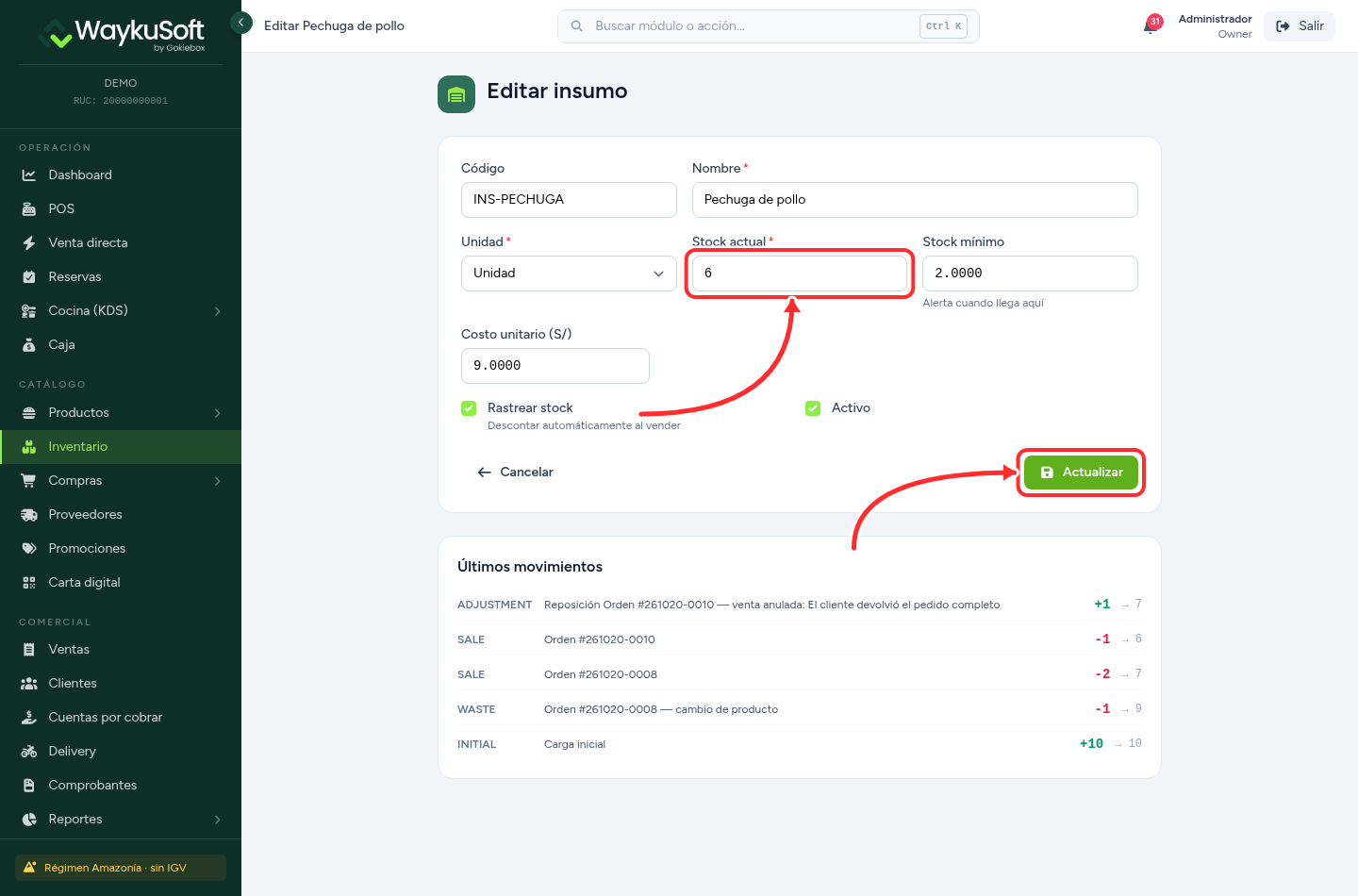Image resolution: width=1358 pixels, height=896 pixels.
Task: Click the Delivery motorcycle icon
Action: click(x=29, y=751)
